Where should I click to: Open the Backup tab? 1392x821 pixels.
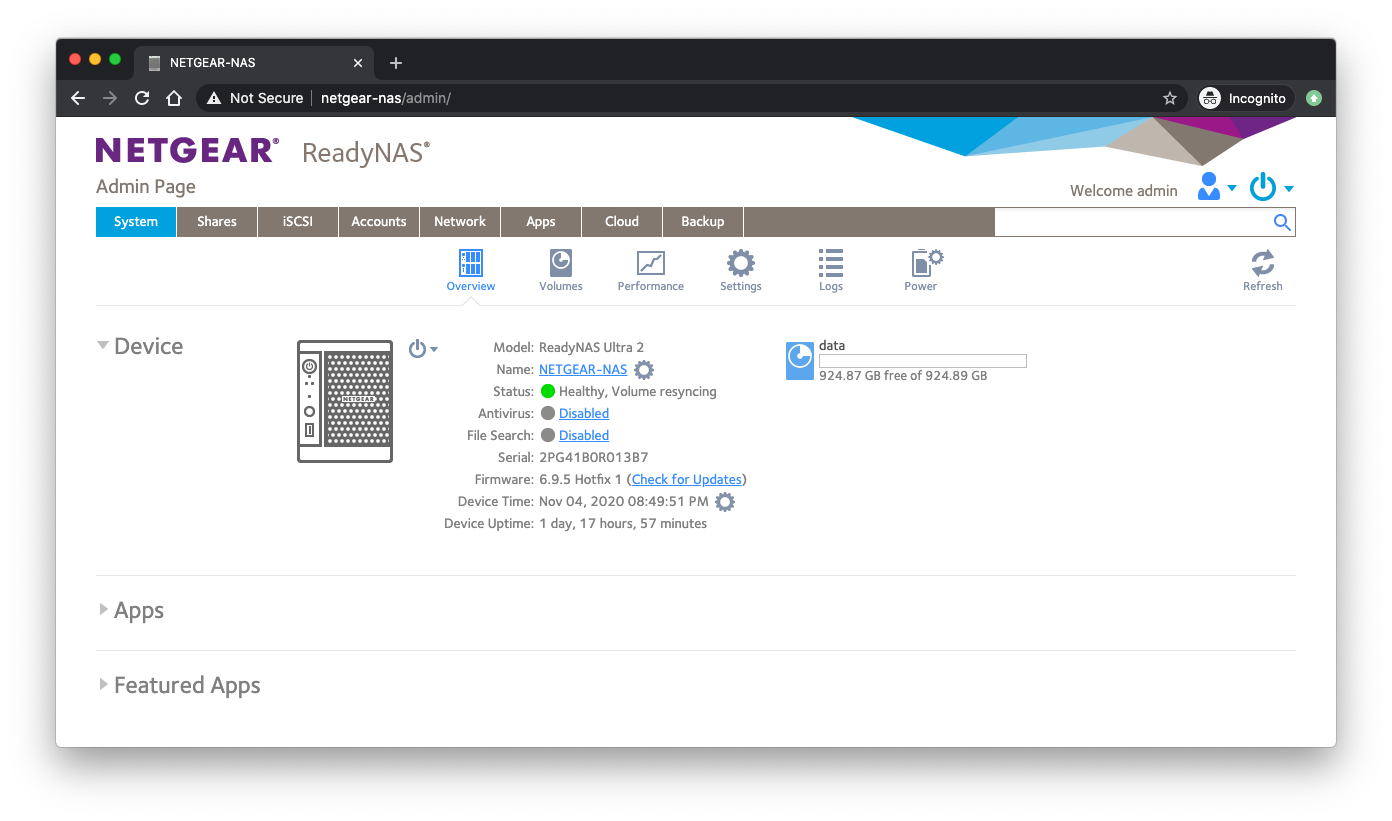tap(702, 221)
